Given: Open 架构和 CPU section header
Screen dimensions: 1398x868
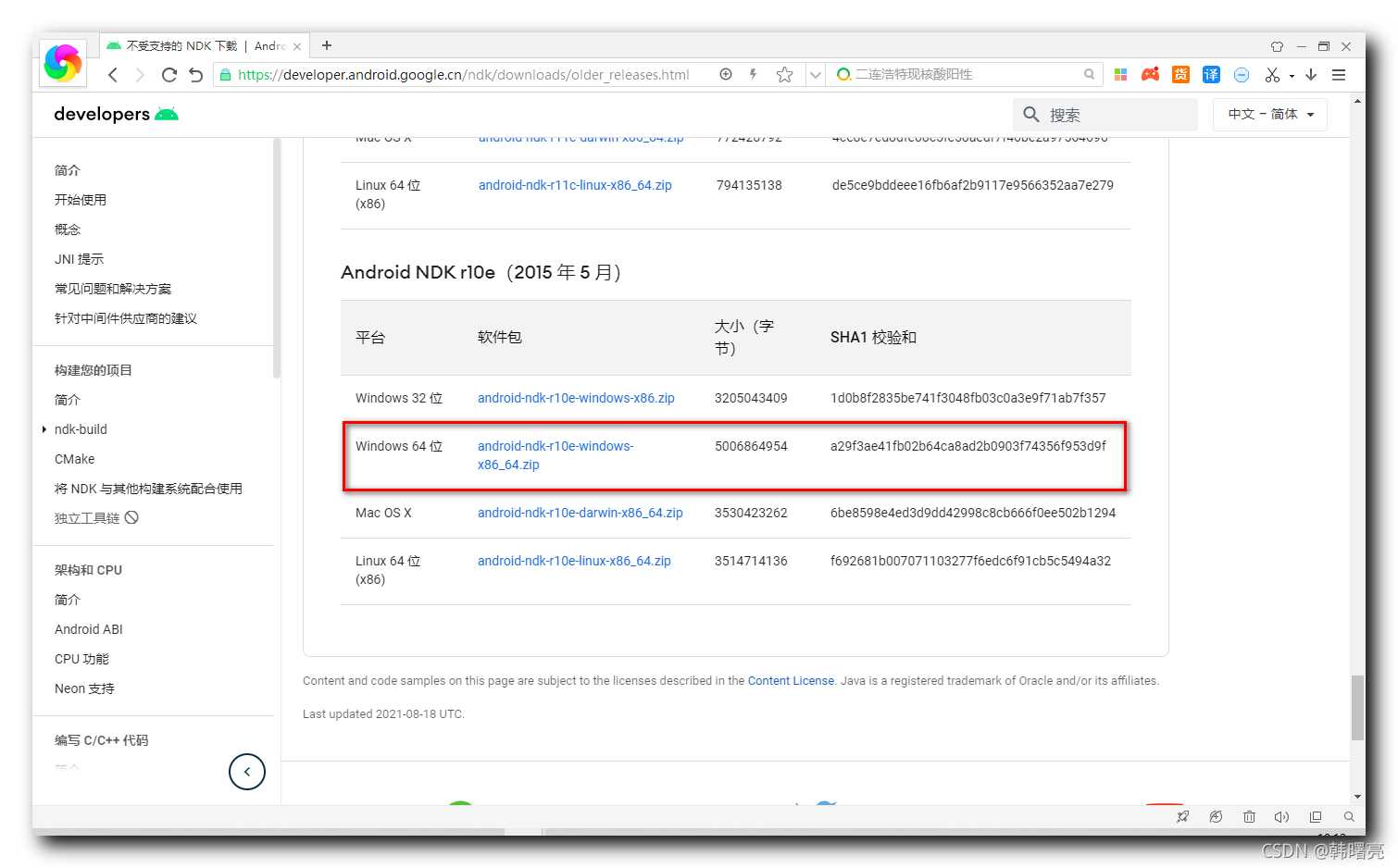Looking at the screenshot, I should 88,570.
